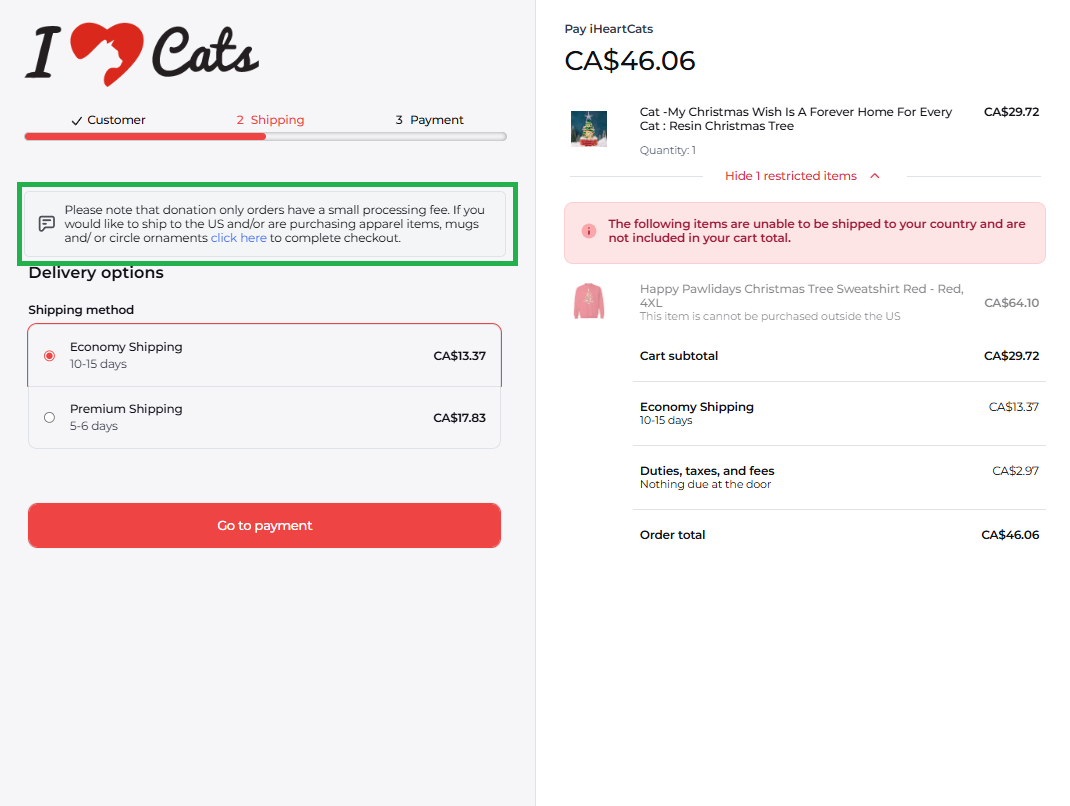Click the Customer step checkmark icon

click(x=76, y=121)
